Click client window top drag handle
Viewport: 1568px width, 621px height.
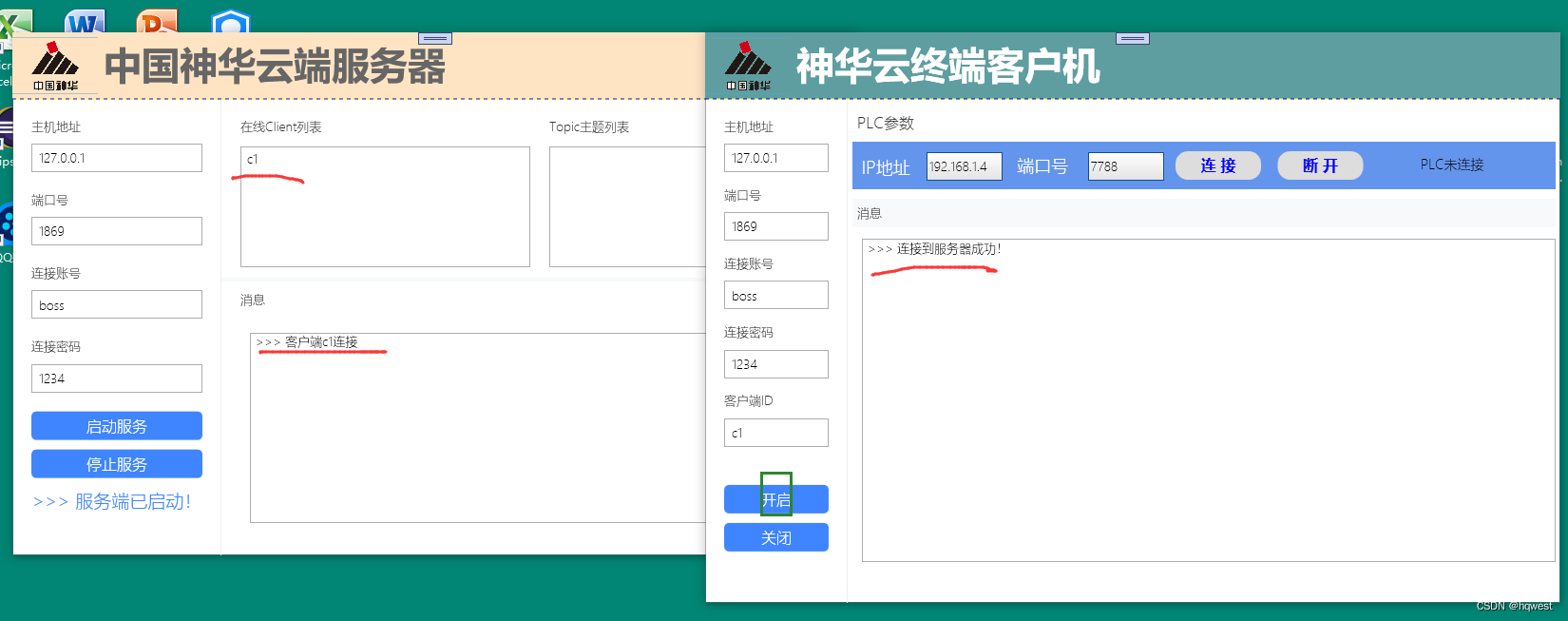(x=1133, y=38)
